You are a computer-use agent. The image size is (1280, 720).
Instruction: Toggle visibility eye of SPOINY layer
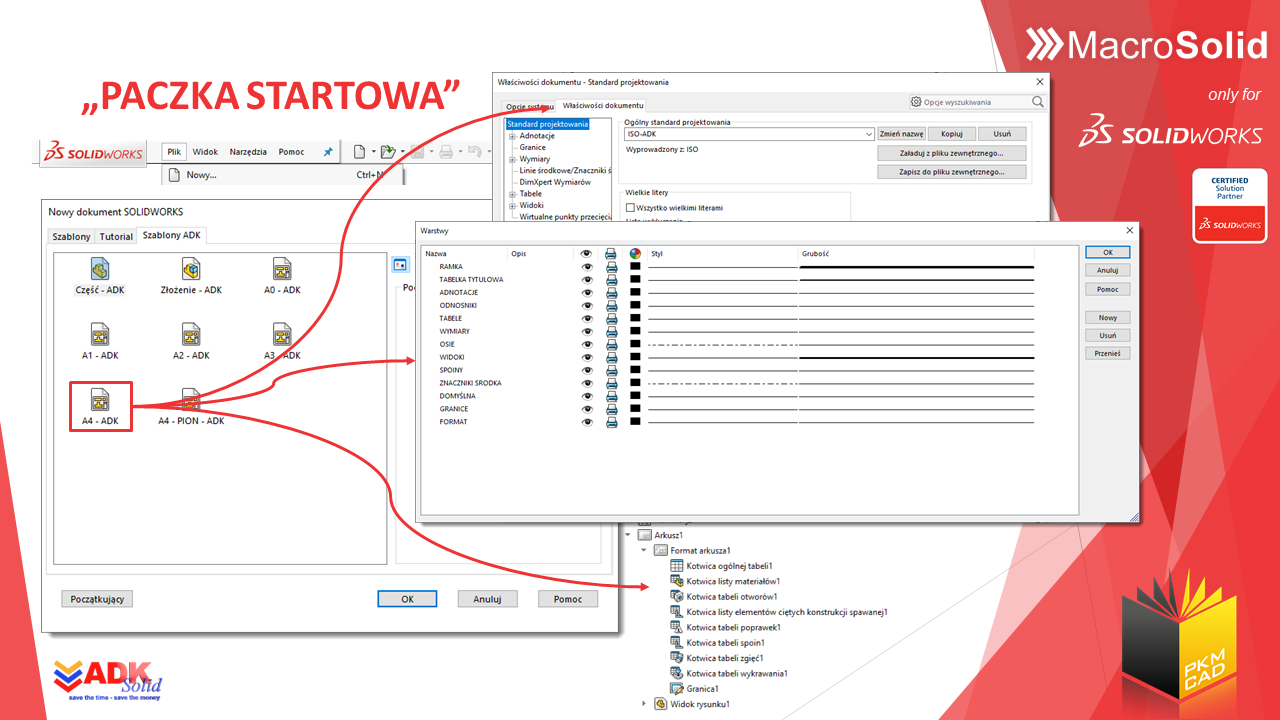(587, 370)
